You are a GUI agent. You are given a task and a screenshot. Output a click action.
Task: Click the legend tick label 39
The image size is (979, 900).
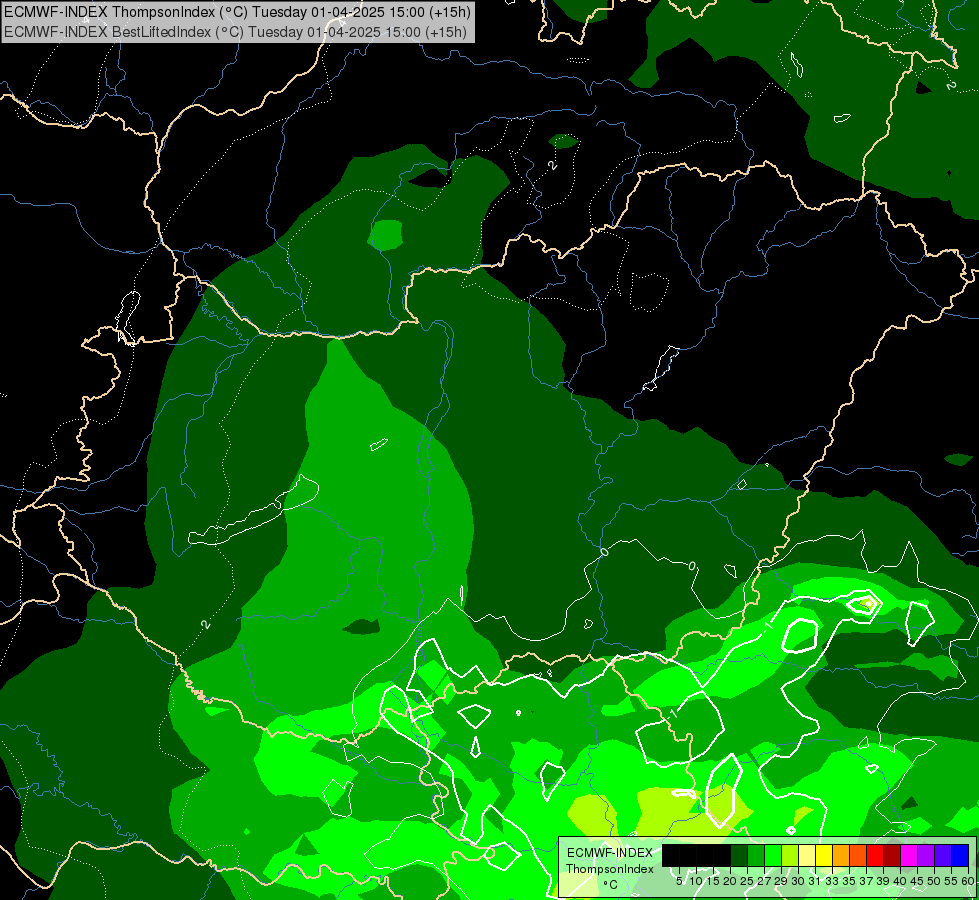tap(883, 881)
